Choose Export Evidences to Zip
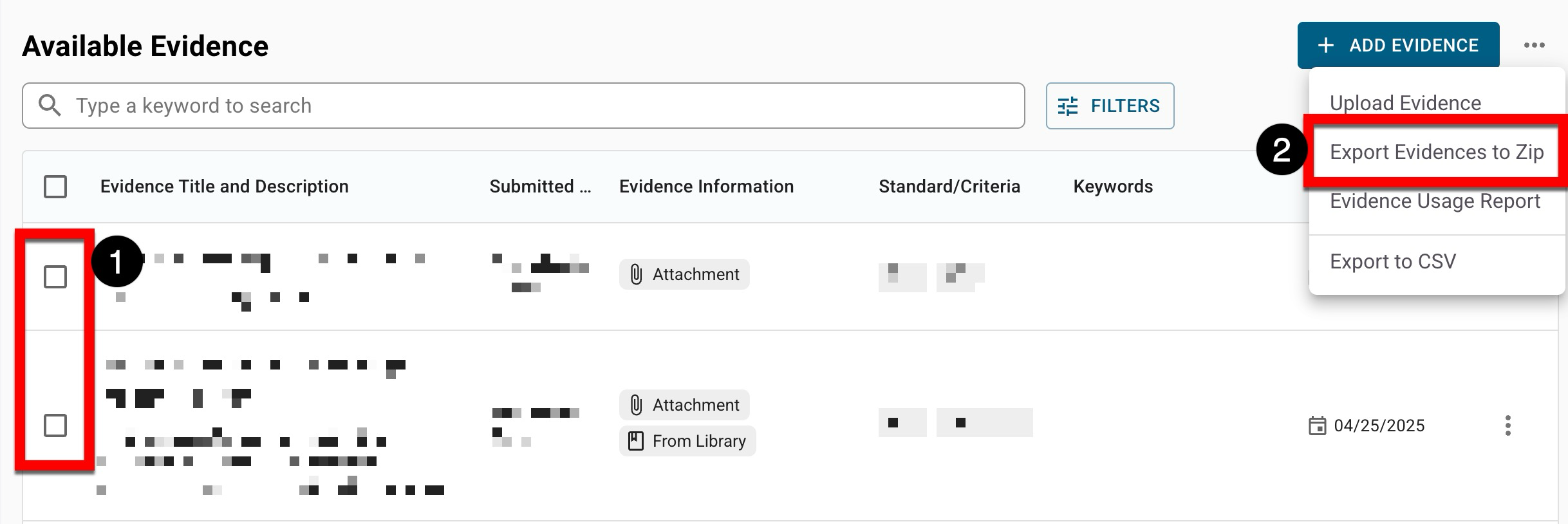Screen dimensions: 1568x524 click(x=1436, y=152)
